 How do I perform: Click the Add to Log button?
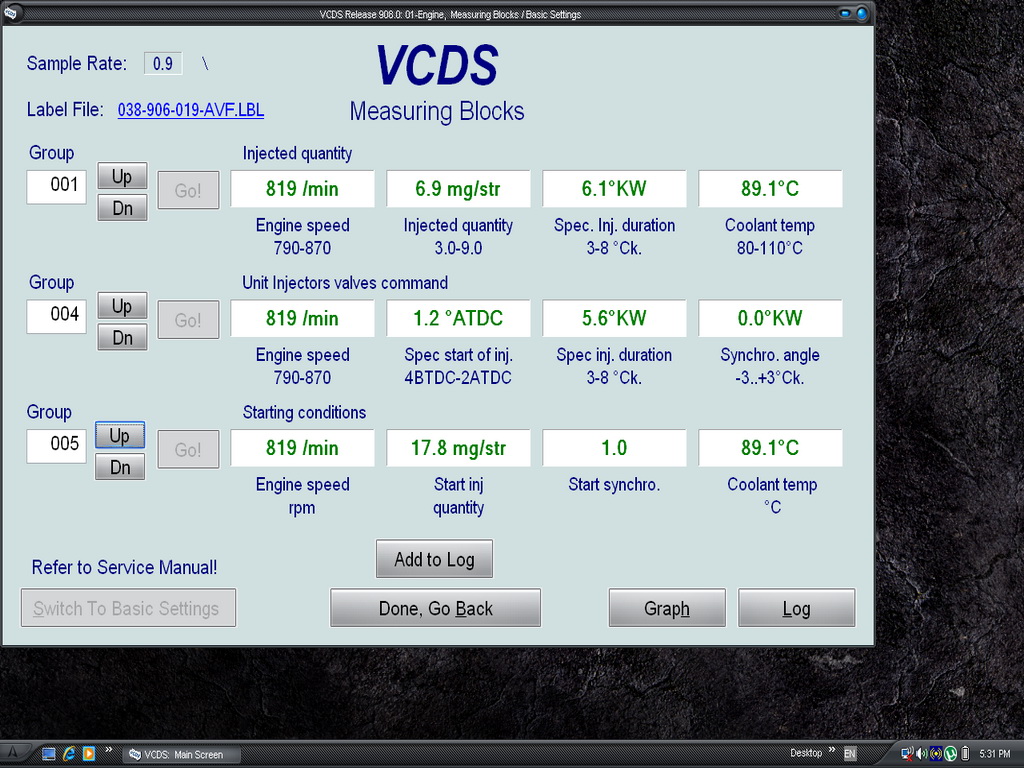pos(434,559)
